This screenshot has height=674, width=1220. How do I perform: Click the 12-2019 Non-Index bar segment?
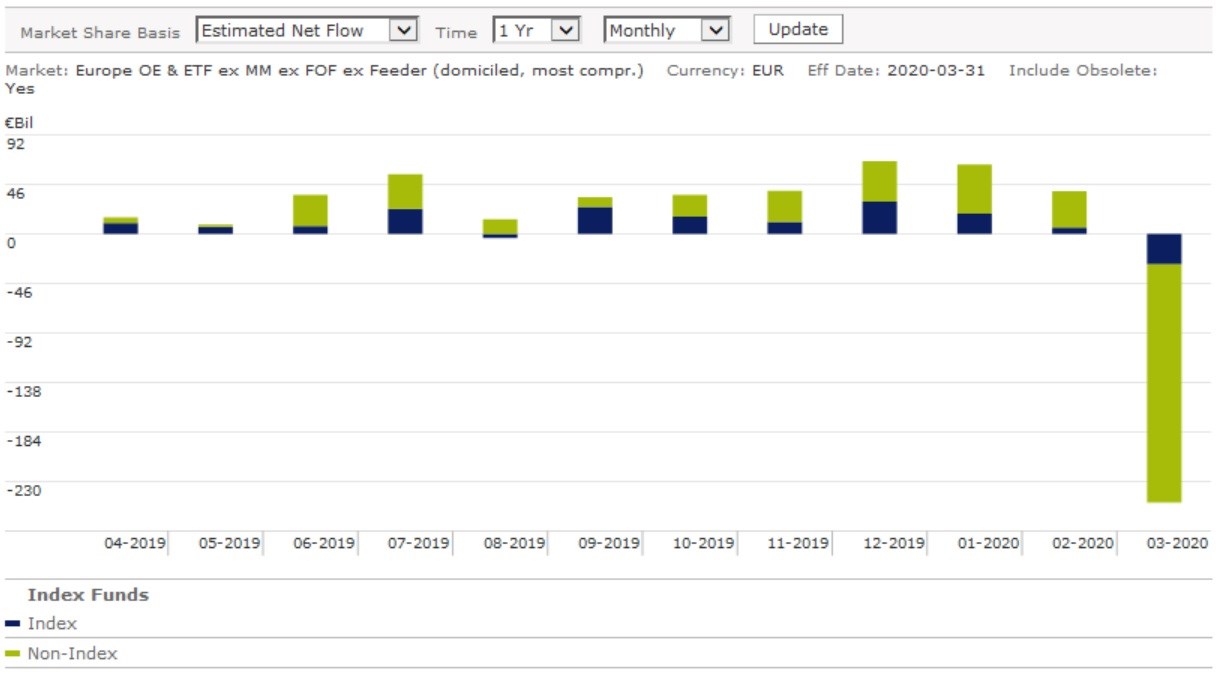point(879,181)
